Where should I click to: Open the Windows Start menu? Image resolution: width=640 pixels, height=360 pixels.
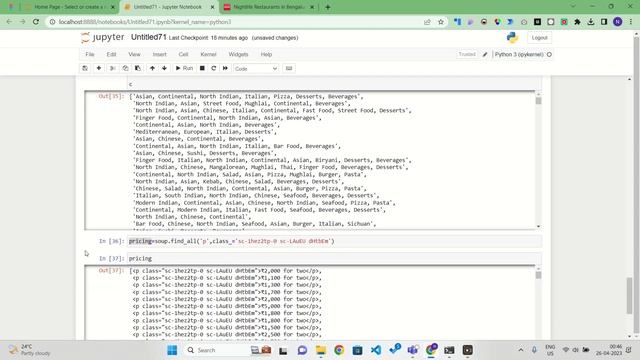click(x=172, y=350)
